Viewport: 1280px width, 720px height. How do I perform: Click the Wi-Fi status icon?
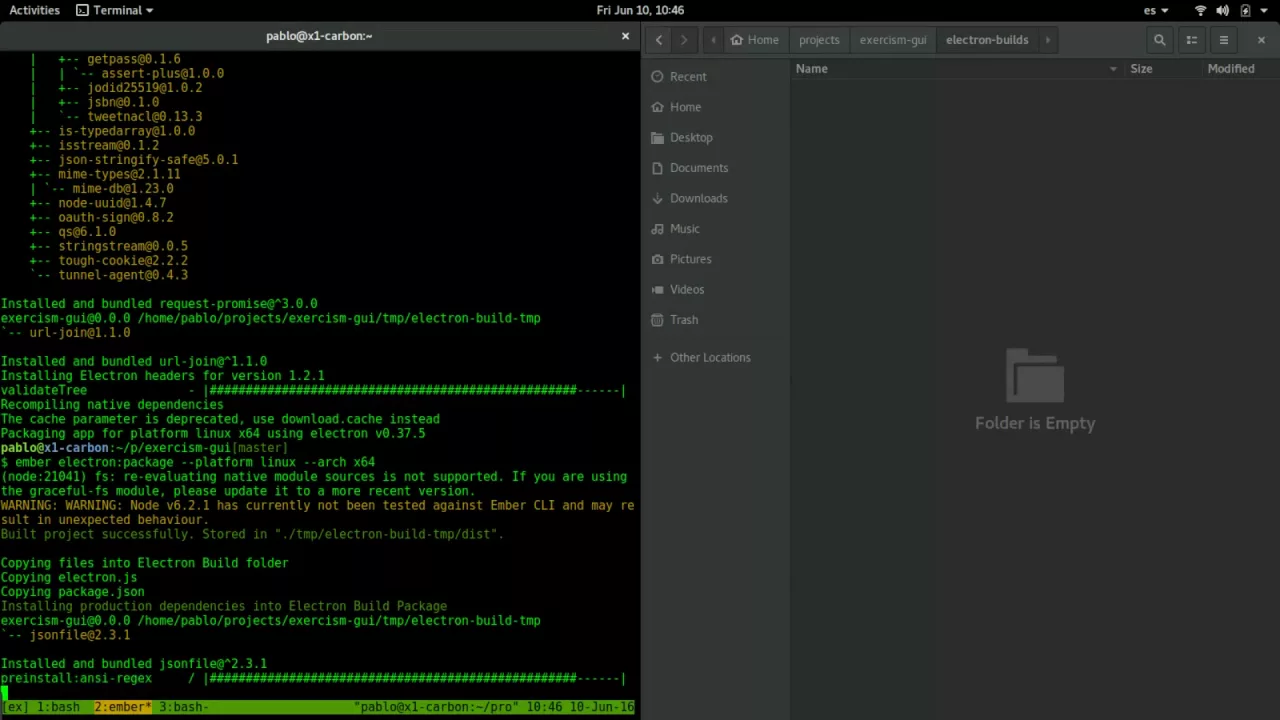(1201, 10)
